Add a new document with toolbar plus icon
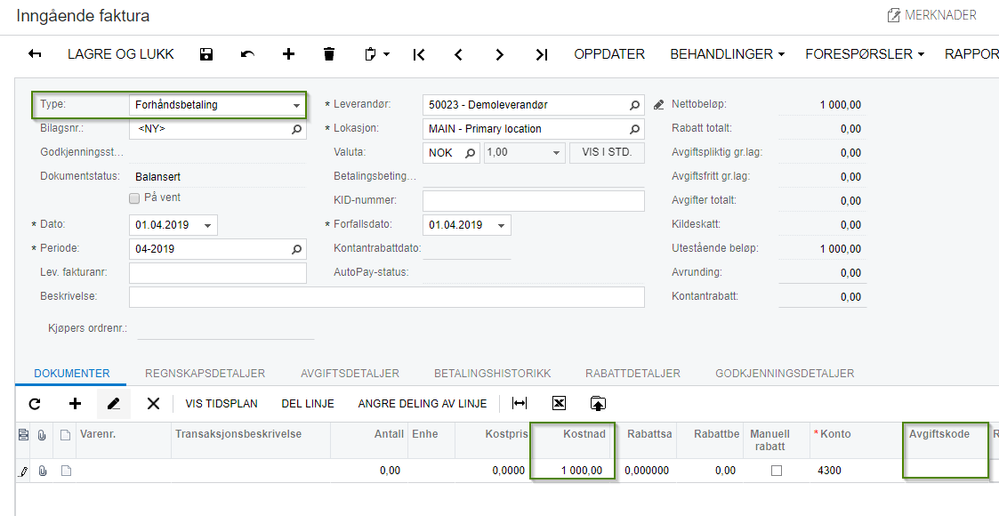The height and width of the screenshot is (516, 999). click(289, 54)
